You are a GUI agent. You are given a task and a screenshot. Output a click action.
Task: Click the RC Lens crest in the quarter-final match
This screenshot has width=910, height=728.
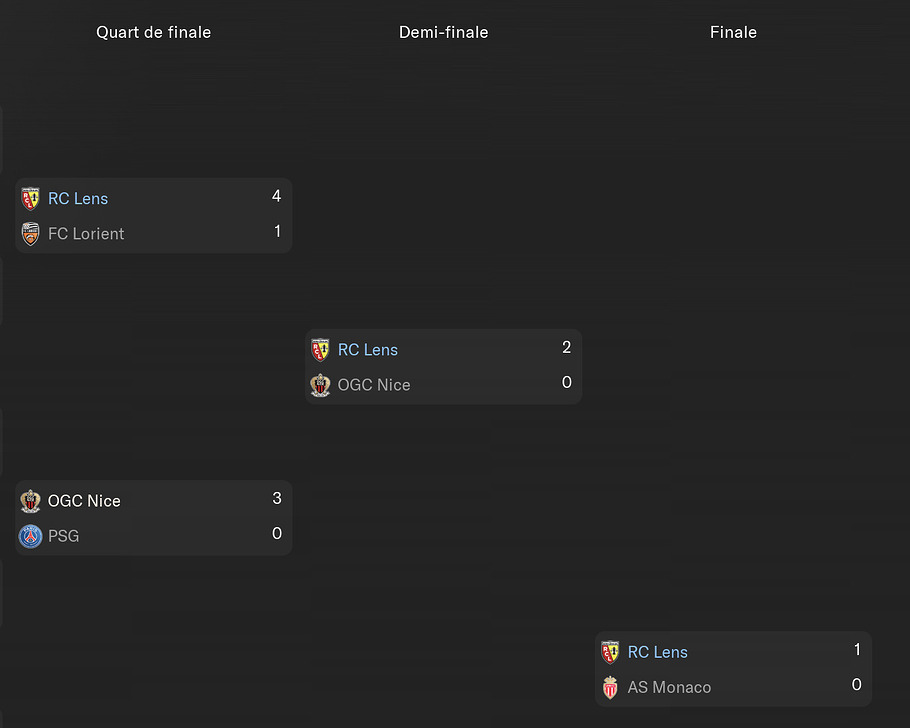31,199
